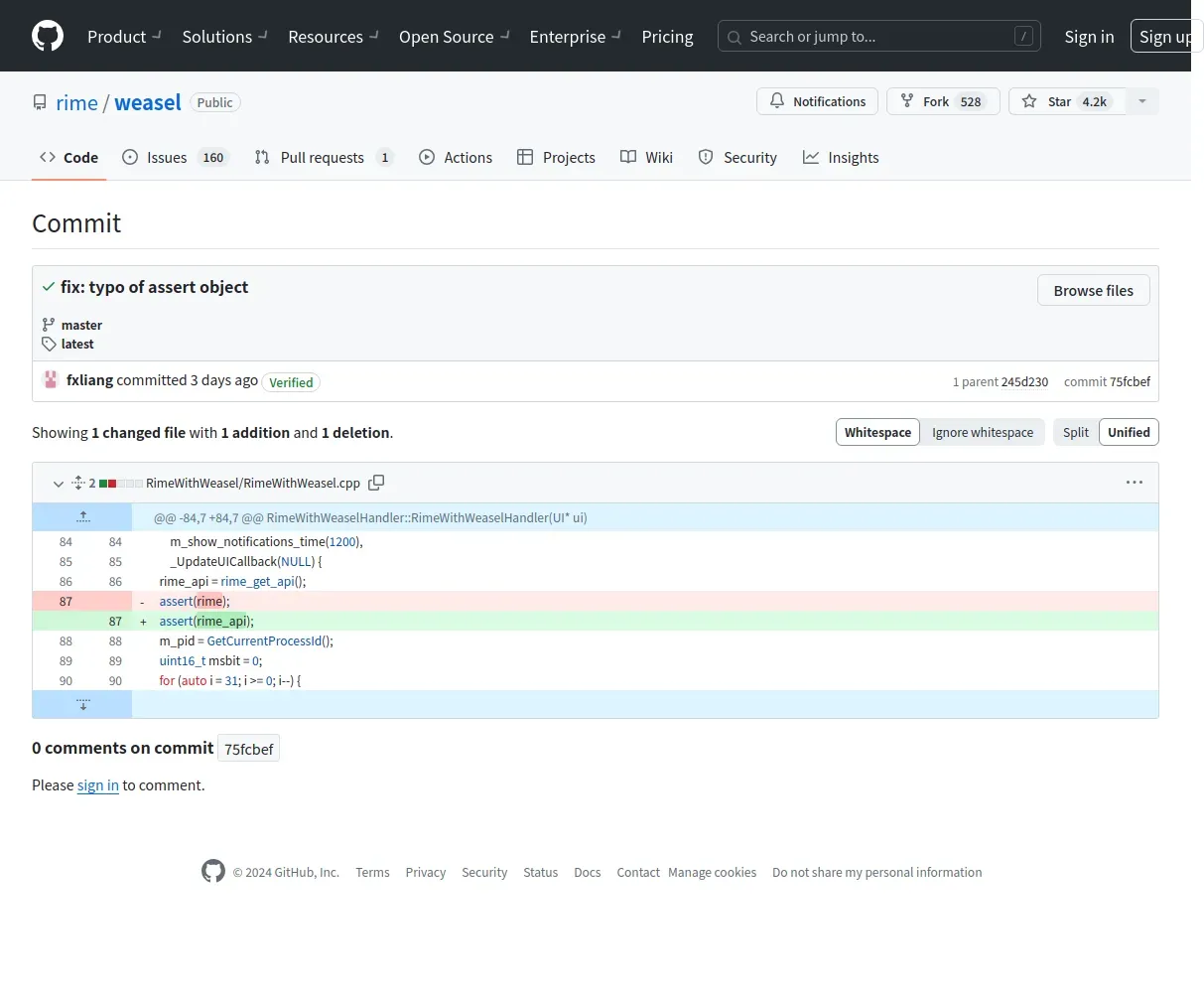
Task: Click the Notifications bell button
Action: [x=817, y=101]
